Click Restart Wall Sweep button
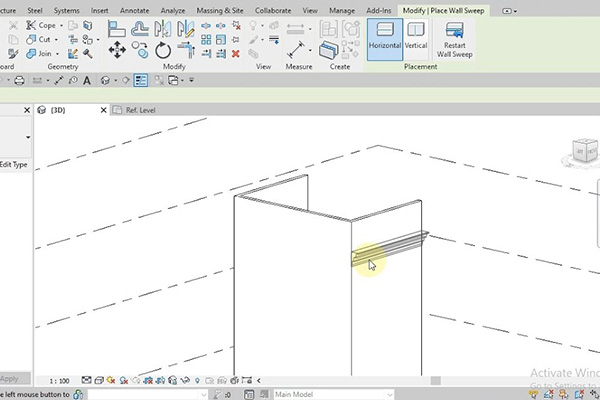600x400 pixels. pyautogui.click(x=455, y=39)
